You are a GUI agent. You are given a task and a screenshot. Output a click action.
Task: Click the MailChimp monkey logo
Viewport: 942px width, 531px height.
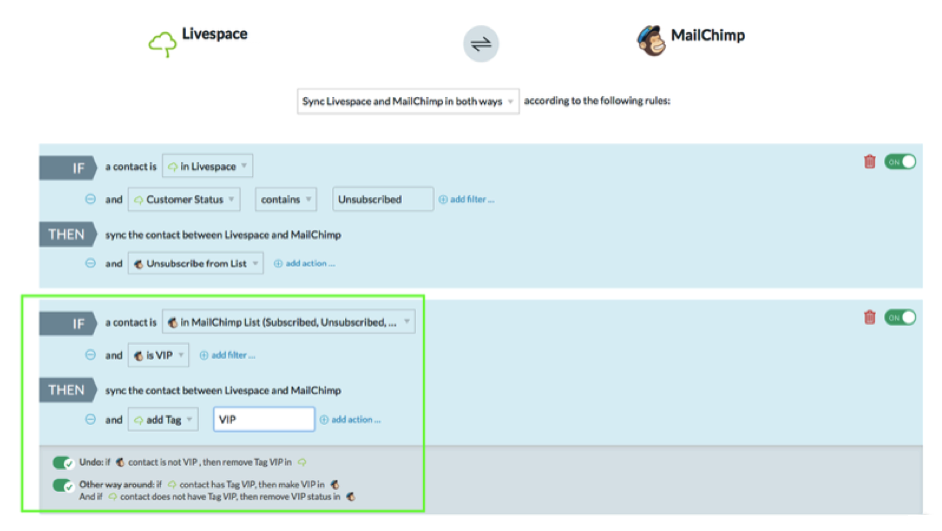[x=651, y=40]
